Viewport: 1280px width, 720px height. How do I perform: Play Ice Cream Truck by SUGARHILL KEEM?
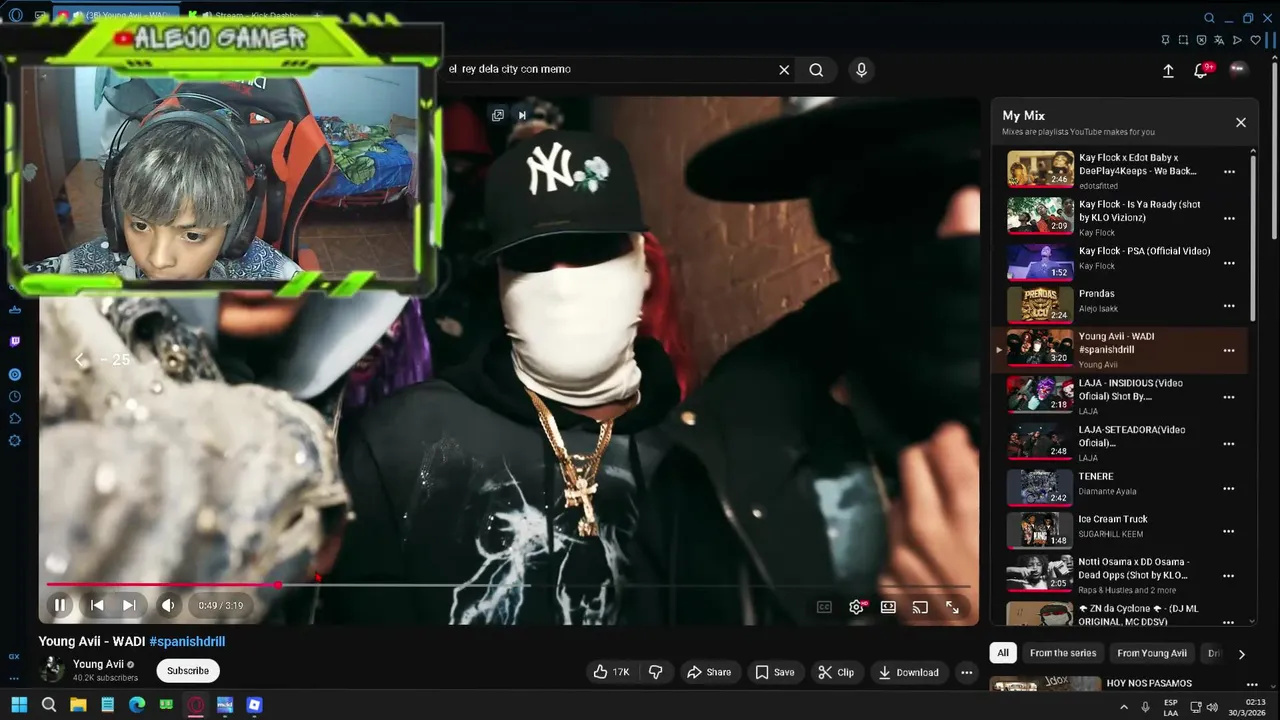1040,530
